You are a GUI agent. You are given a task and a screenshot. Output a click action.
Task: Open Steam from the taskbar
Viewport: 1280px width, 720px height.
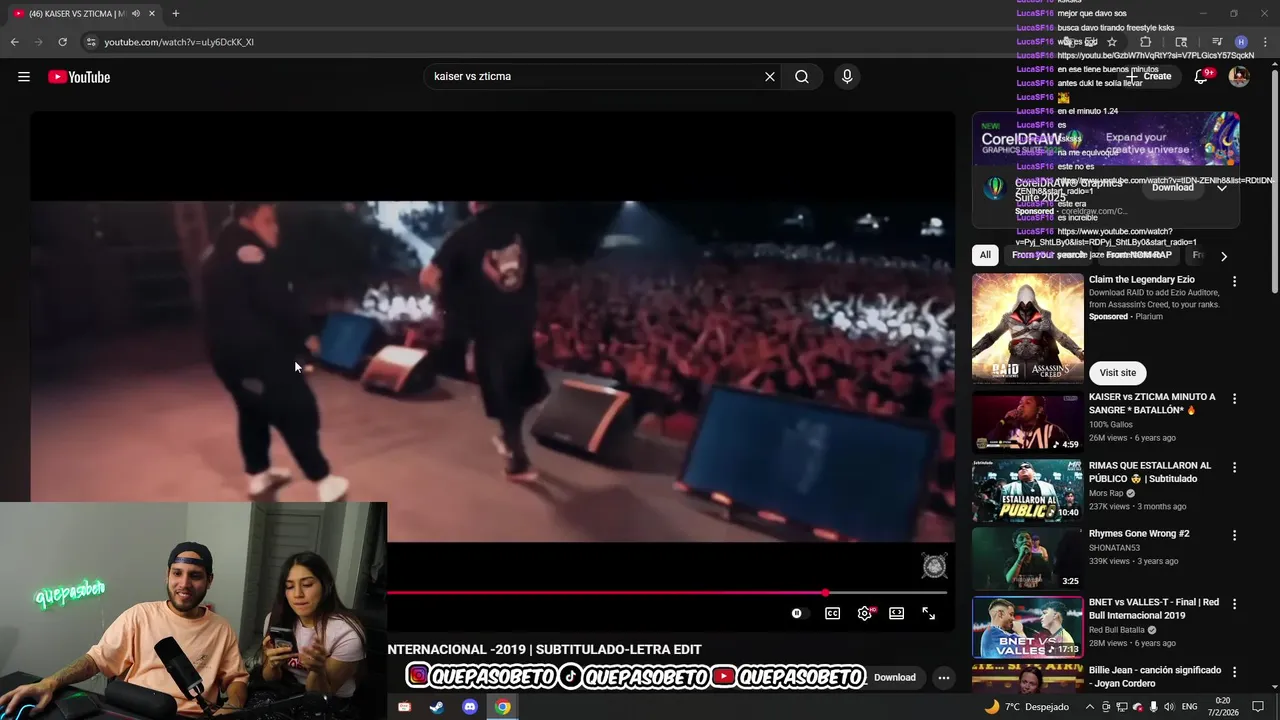[436, 707]
